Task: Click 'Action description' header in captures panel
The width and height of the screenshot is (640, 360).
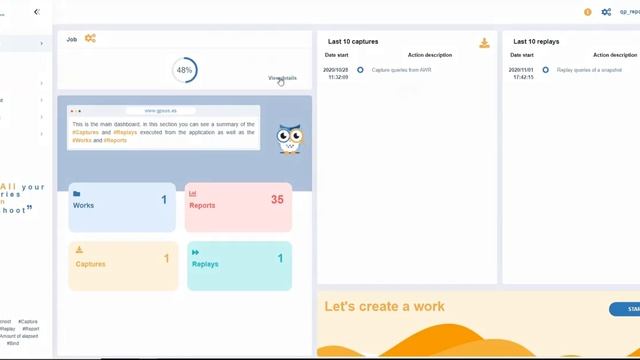Action: click(x=430, y=55)
